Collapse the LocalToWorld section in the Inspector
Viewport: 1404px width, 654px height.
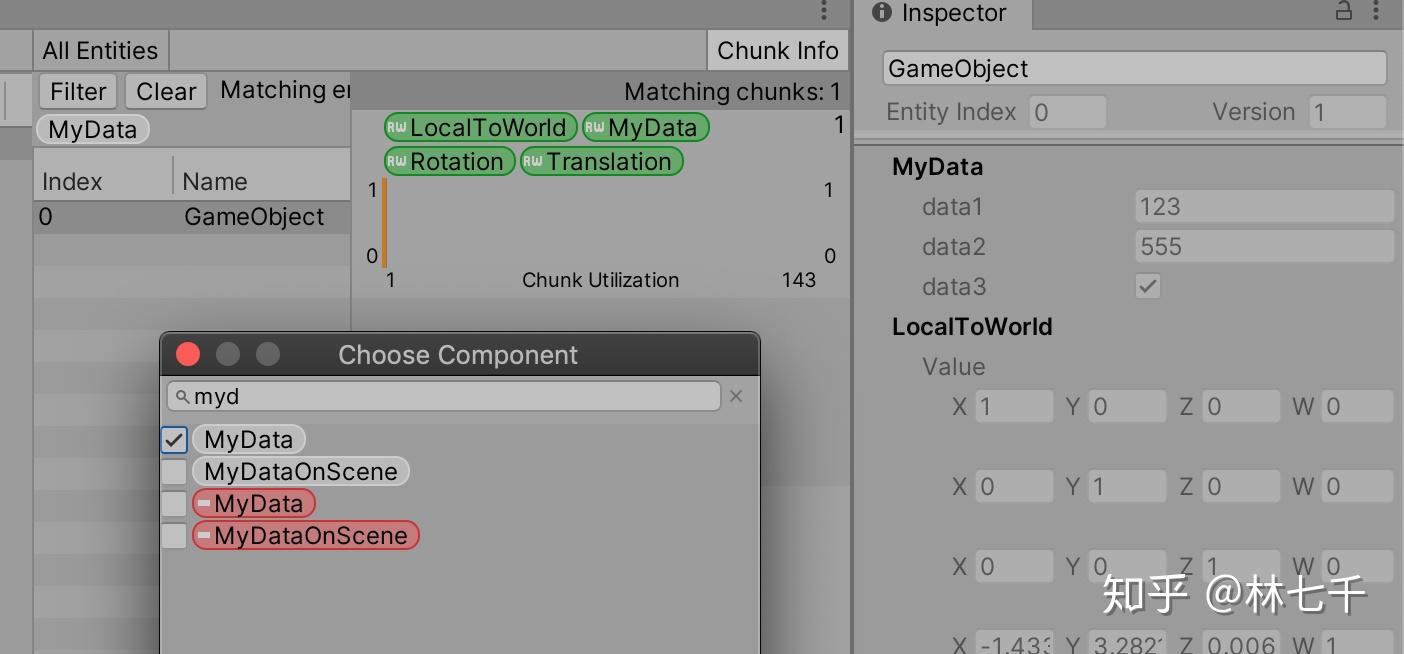tap(972, 326)
